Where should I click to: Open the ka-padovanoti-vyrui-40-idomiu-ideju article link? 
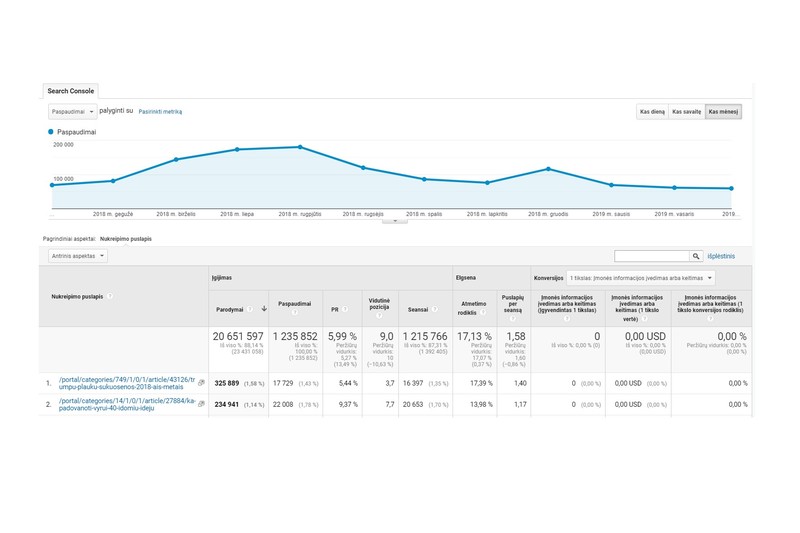click(x=127, y=404)
